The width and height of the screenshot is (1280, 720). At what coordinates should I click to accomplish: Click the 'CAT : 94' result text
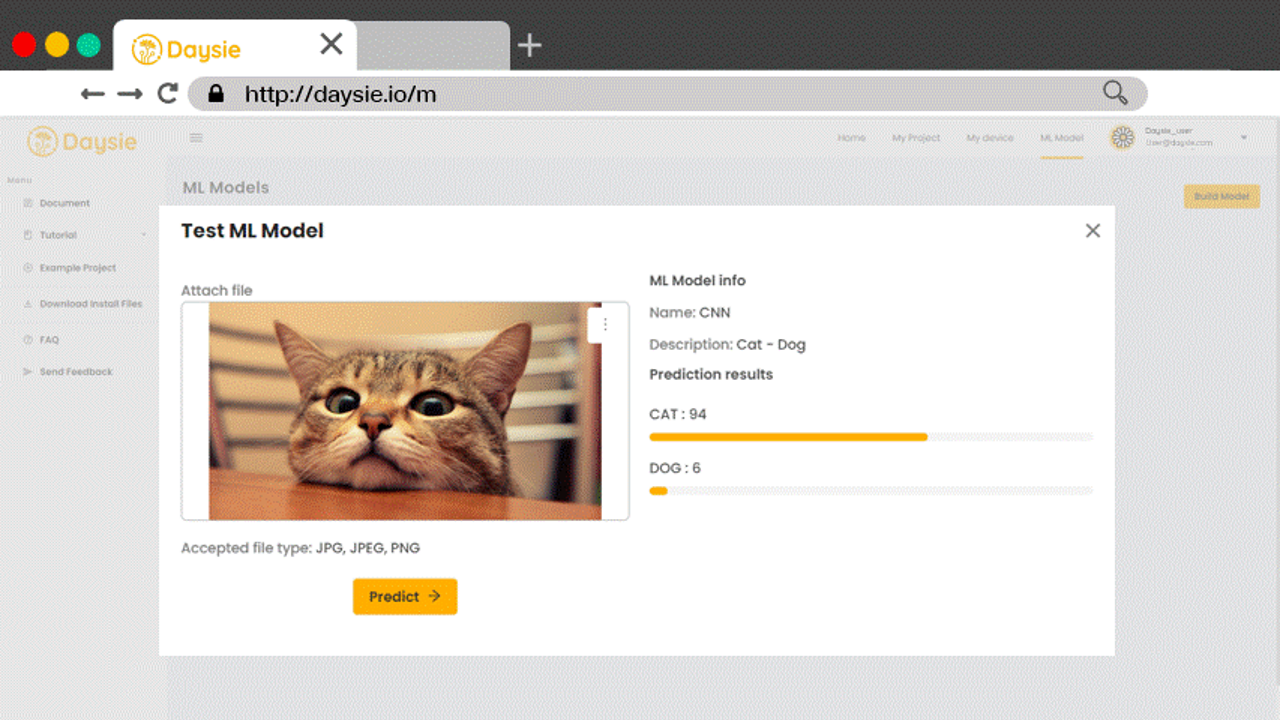click(x=678, y=414)
